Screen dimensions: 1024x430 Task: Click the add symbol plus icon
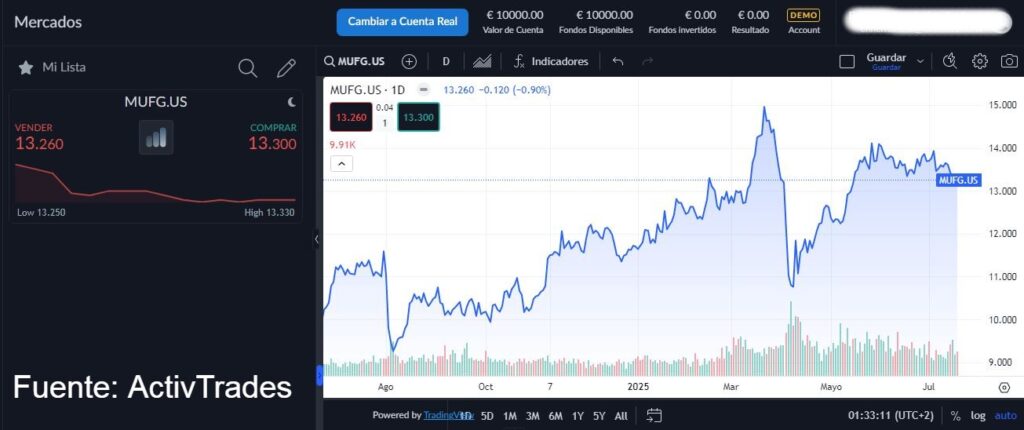pos(409,61)
